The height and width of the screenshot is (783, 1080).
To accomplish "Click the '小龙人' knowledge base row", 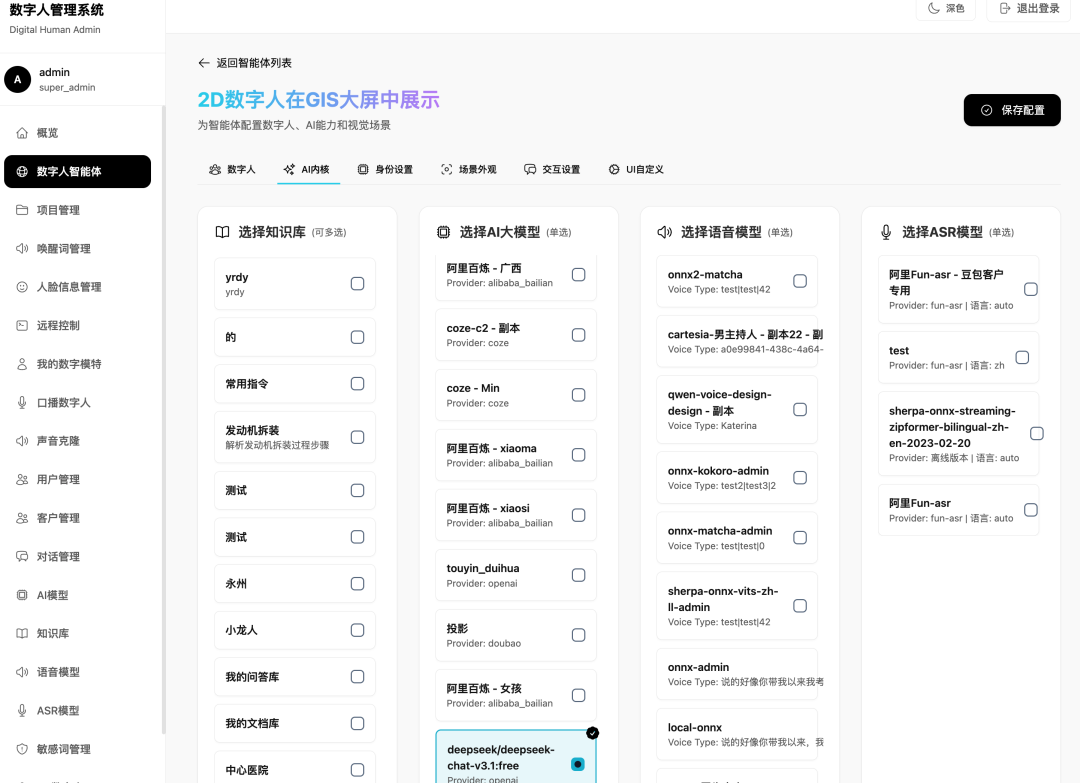I will pos(295,630).
